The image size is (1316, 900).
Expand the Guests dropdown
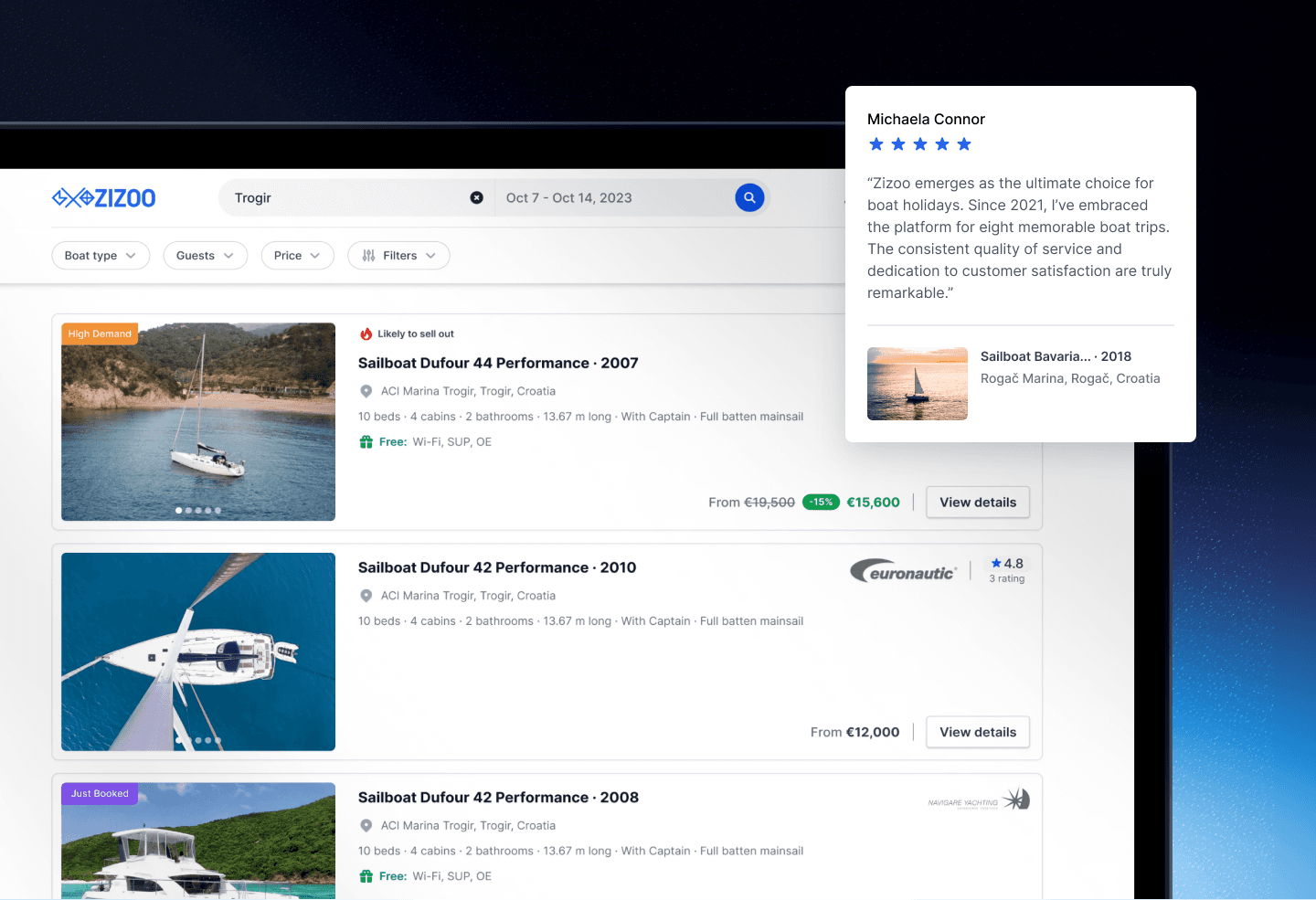[205, 256]
